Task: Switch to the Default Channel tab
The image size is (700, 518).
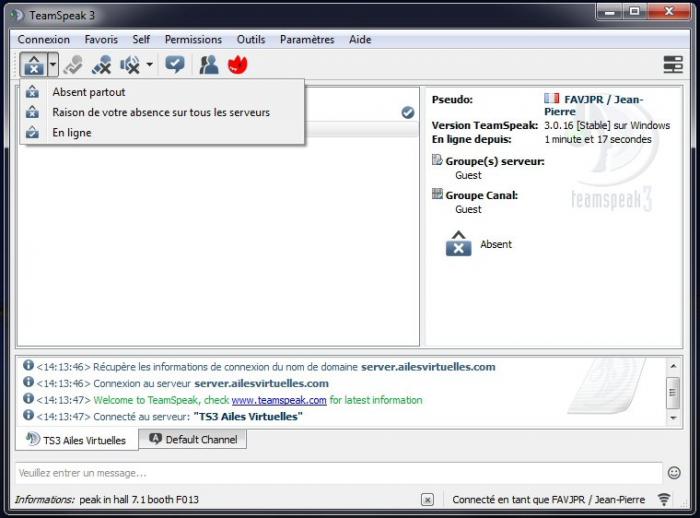Action: pos(193,439)
